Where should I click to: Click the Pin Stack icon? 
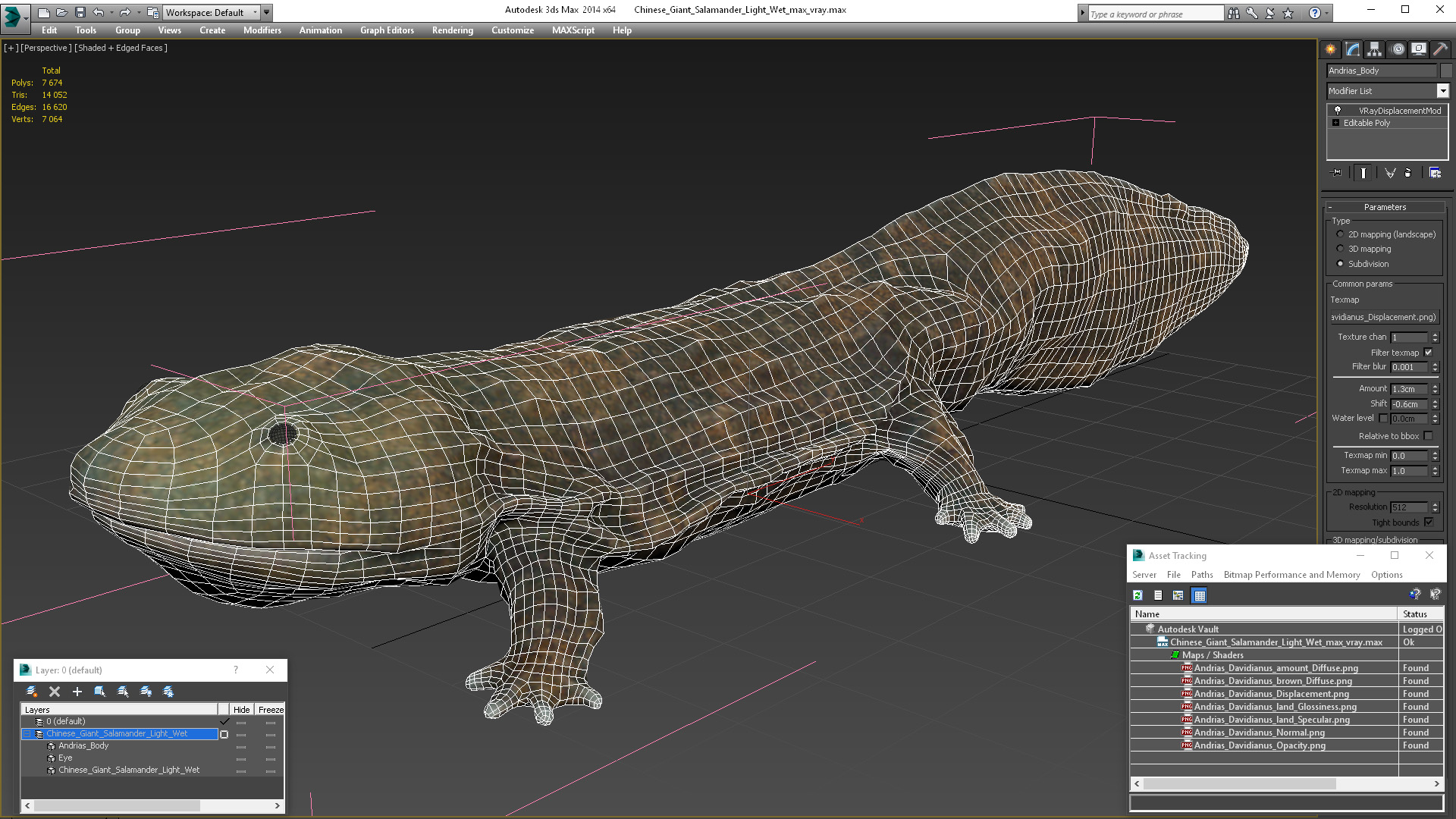1337,173
